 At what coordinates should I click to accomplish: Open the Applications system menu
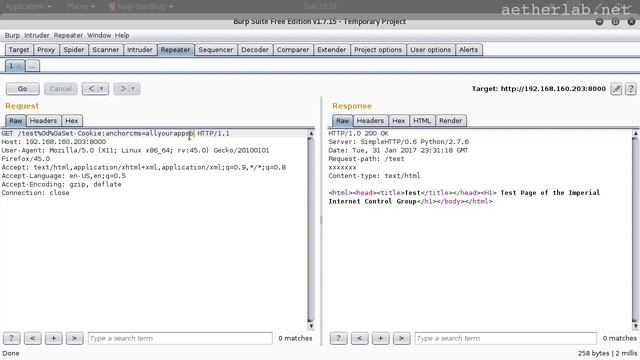point(29,7)
